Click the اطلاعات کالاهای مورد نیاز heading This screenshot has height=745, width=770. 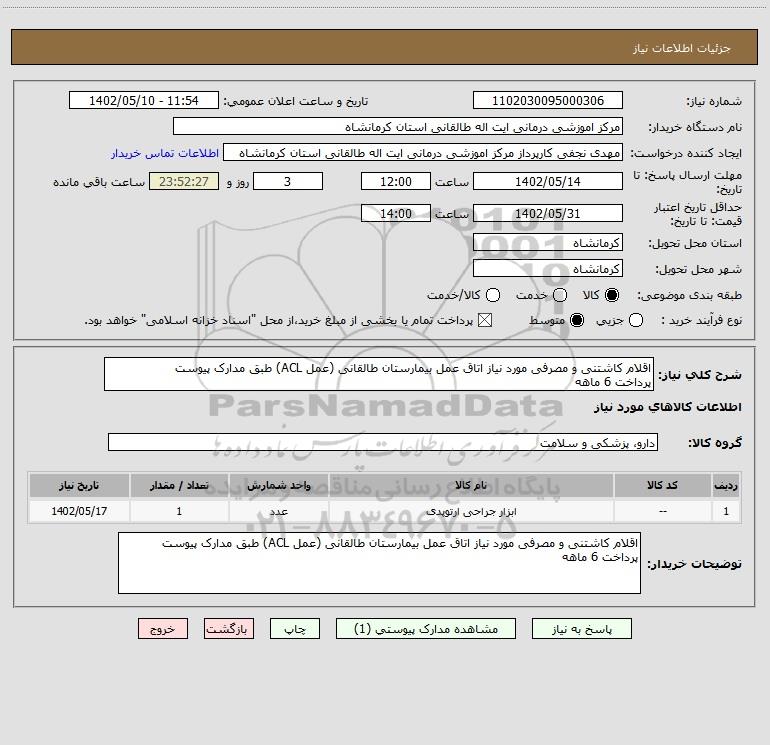[x=667, y=407]
